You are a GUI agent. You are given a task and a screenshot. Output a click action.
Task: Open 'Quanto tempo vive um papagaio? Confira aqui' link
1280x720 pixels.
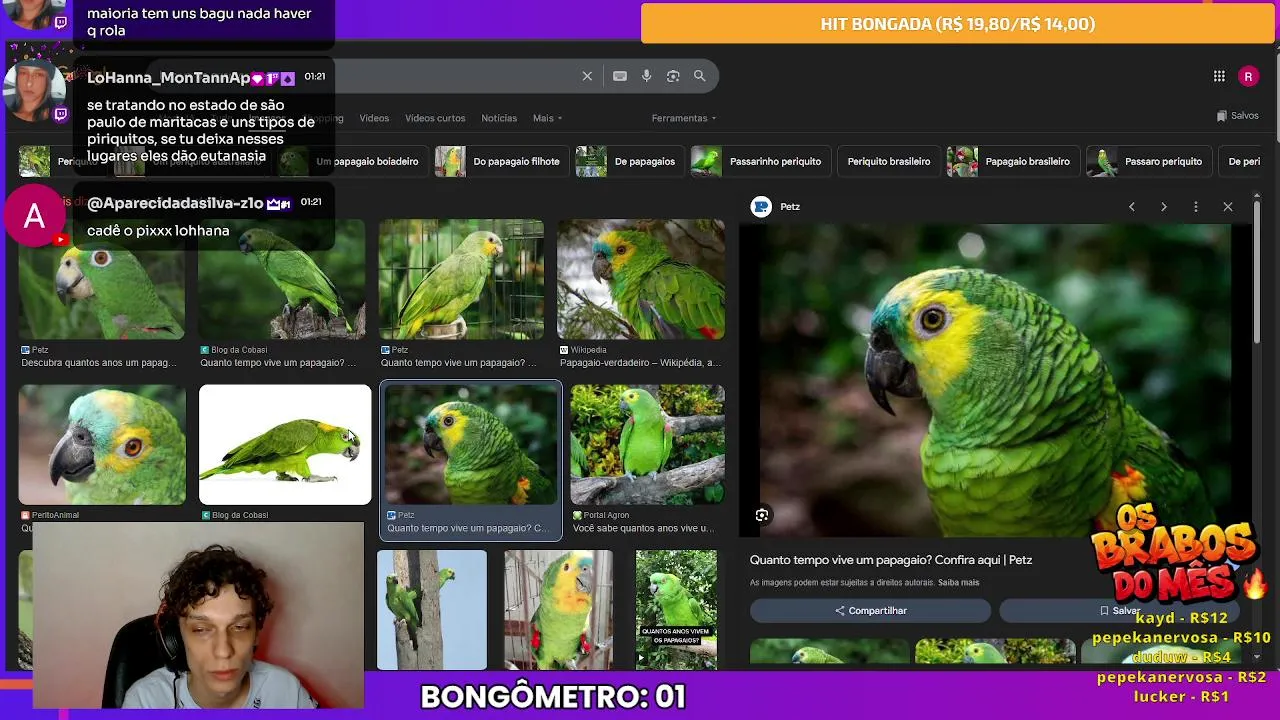point(891,560)
